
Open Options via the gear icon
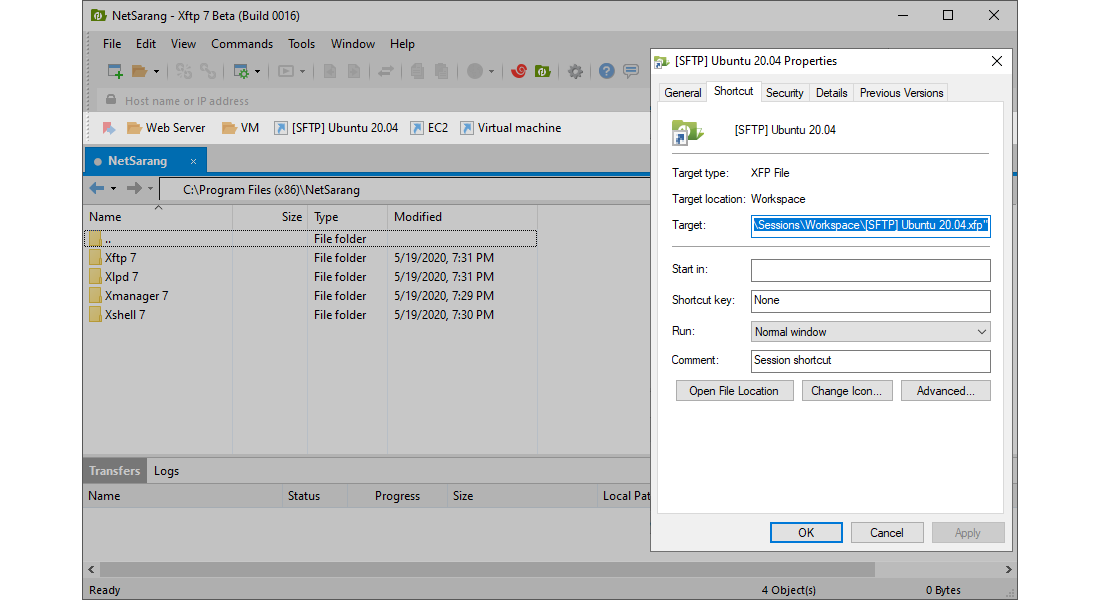tap(575, 71)
